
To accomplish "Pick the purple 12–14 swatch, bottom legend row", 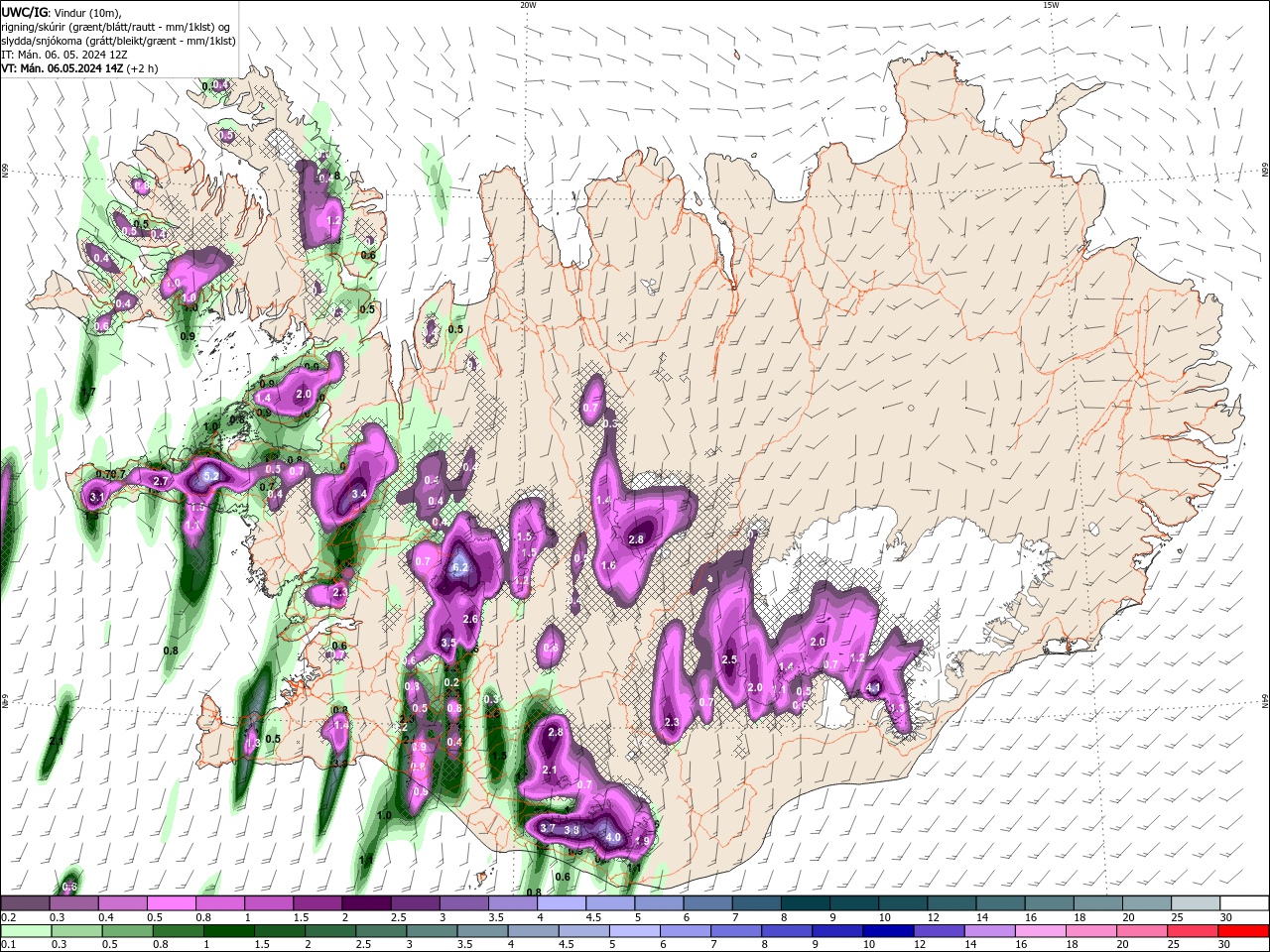I will (x=938, y=931).
